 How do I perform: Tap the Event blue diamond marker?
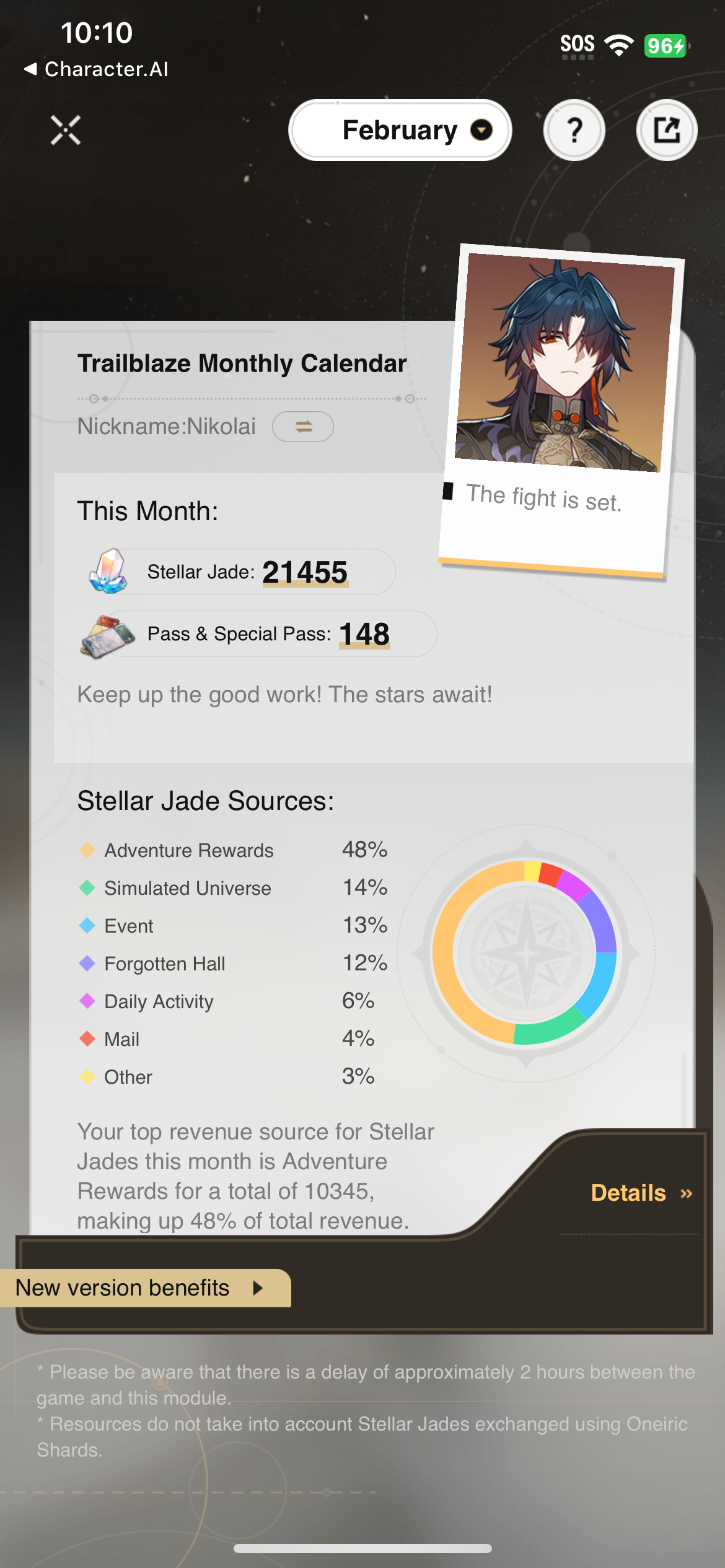(87, 926)
